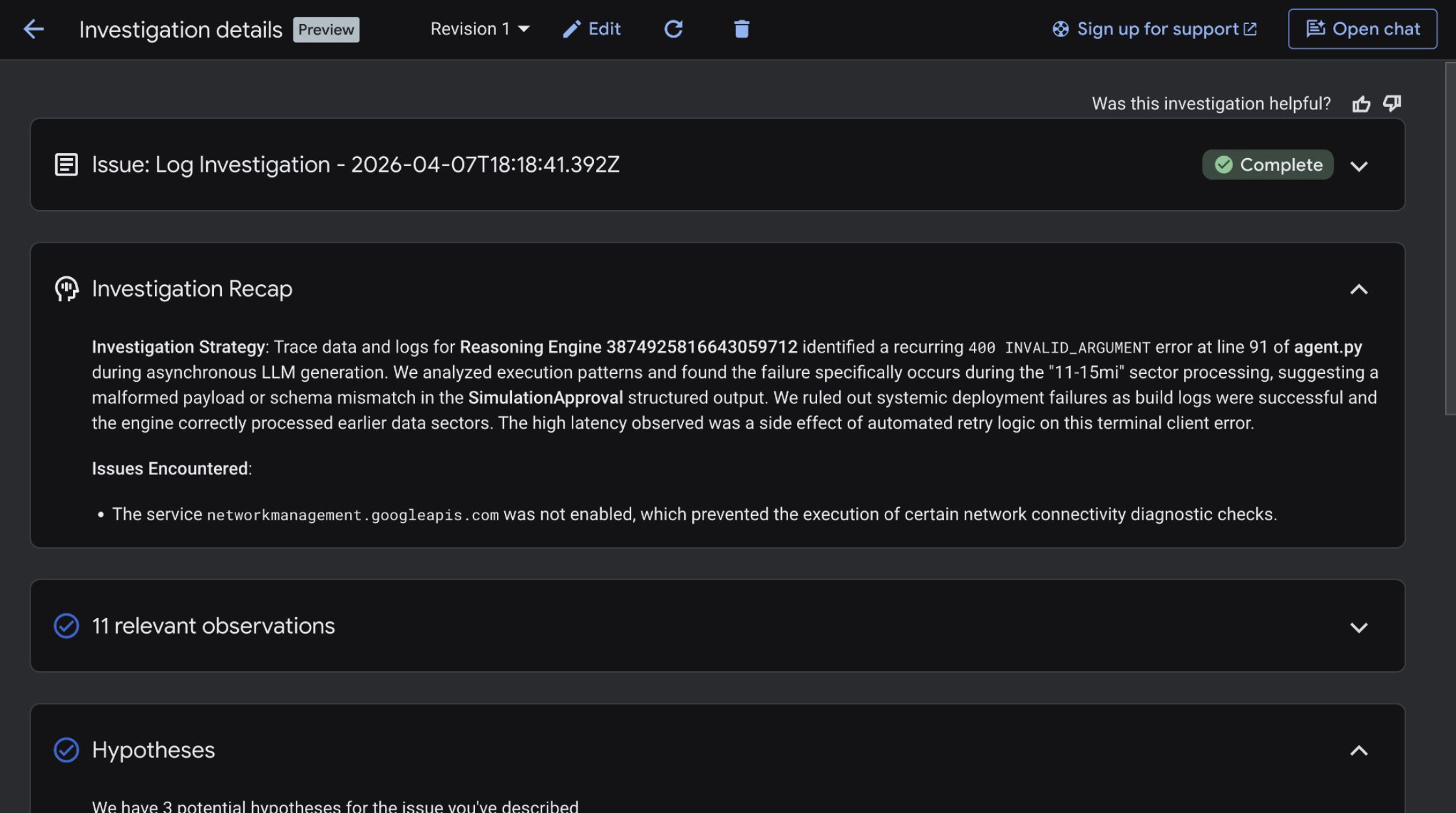This screenshot has height=813, width=1456.
Task: Click the back arrow icon
Action: coord(33,29)
